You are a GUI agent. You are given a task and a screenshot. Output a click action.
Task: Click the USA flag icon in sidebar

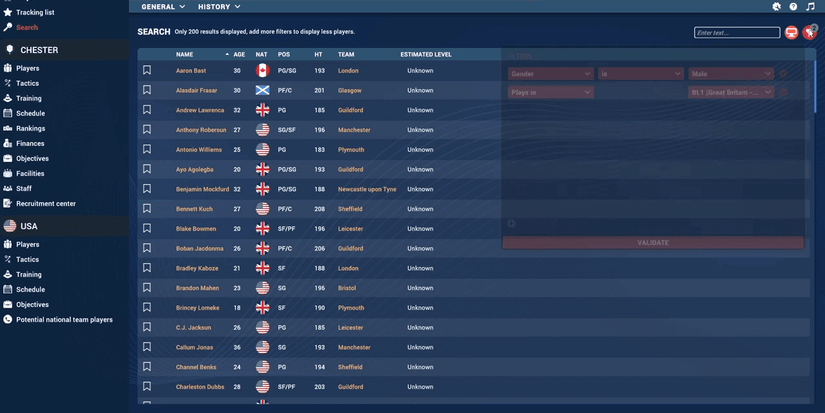click(9, 226)
